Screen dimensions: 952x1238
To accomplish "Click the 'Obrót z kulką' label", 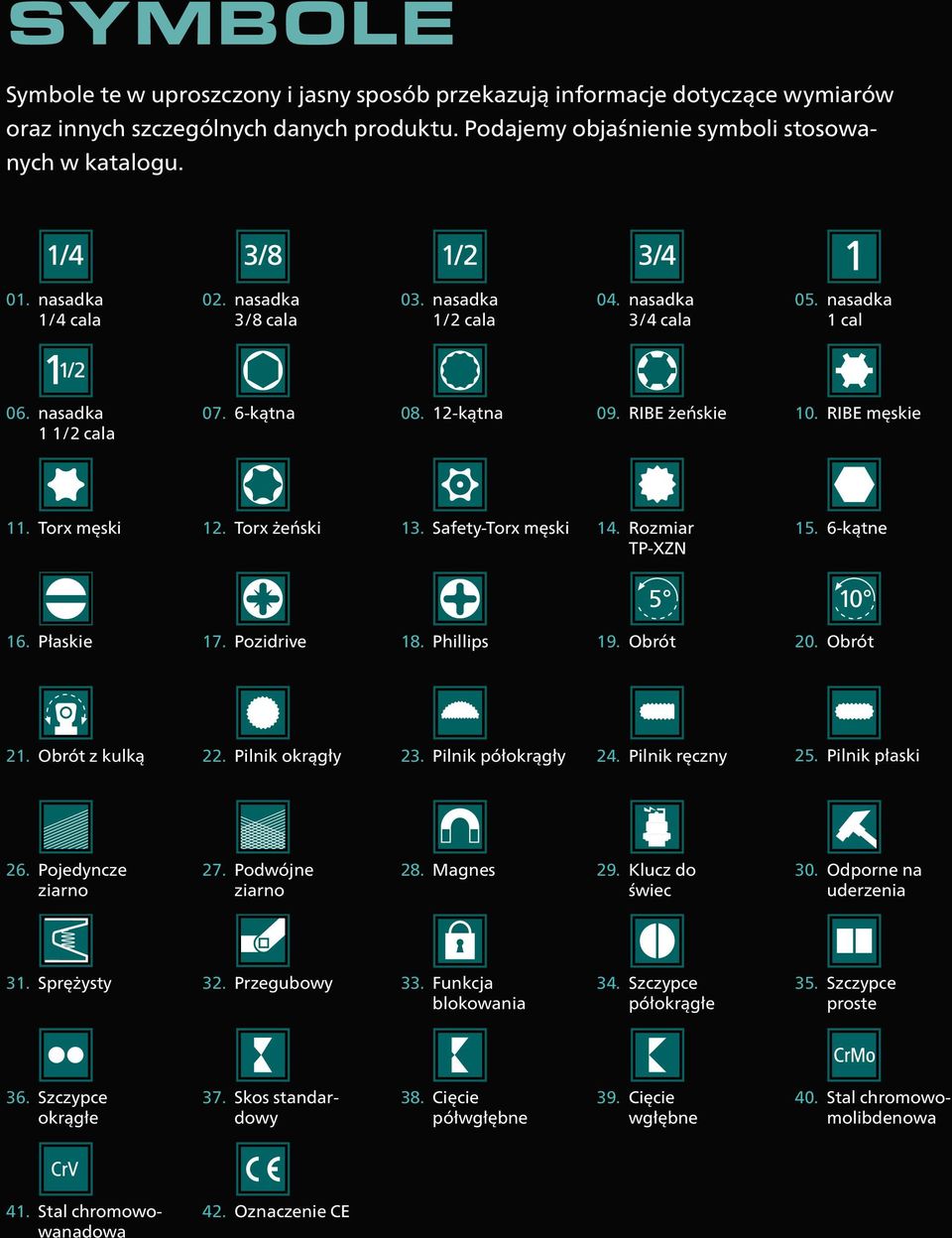I will tap(91, 756).
